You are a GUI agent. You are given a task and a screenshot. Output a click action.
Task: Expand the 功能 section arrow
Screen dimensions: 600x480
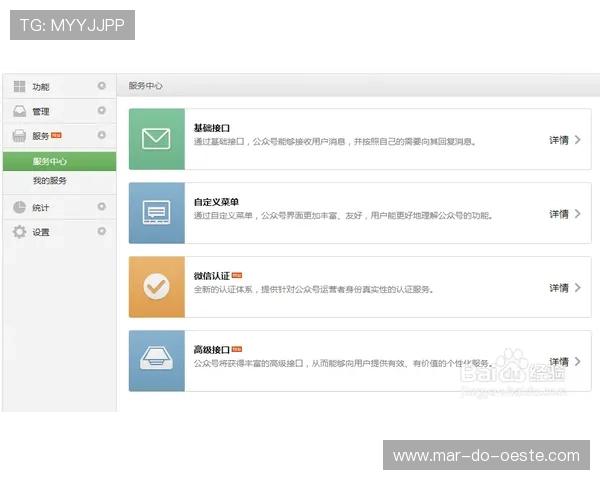coord(101,85)
